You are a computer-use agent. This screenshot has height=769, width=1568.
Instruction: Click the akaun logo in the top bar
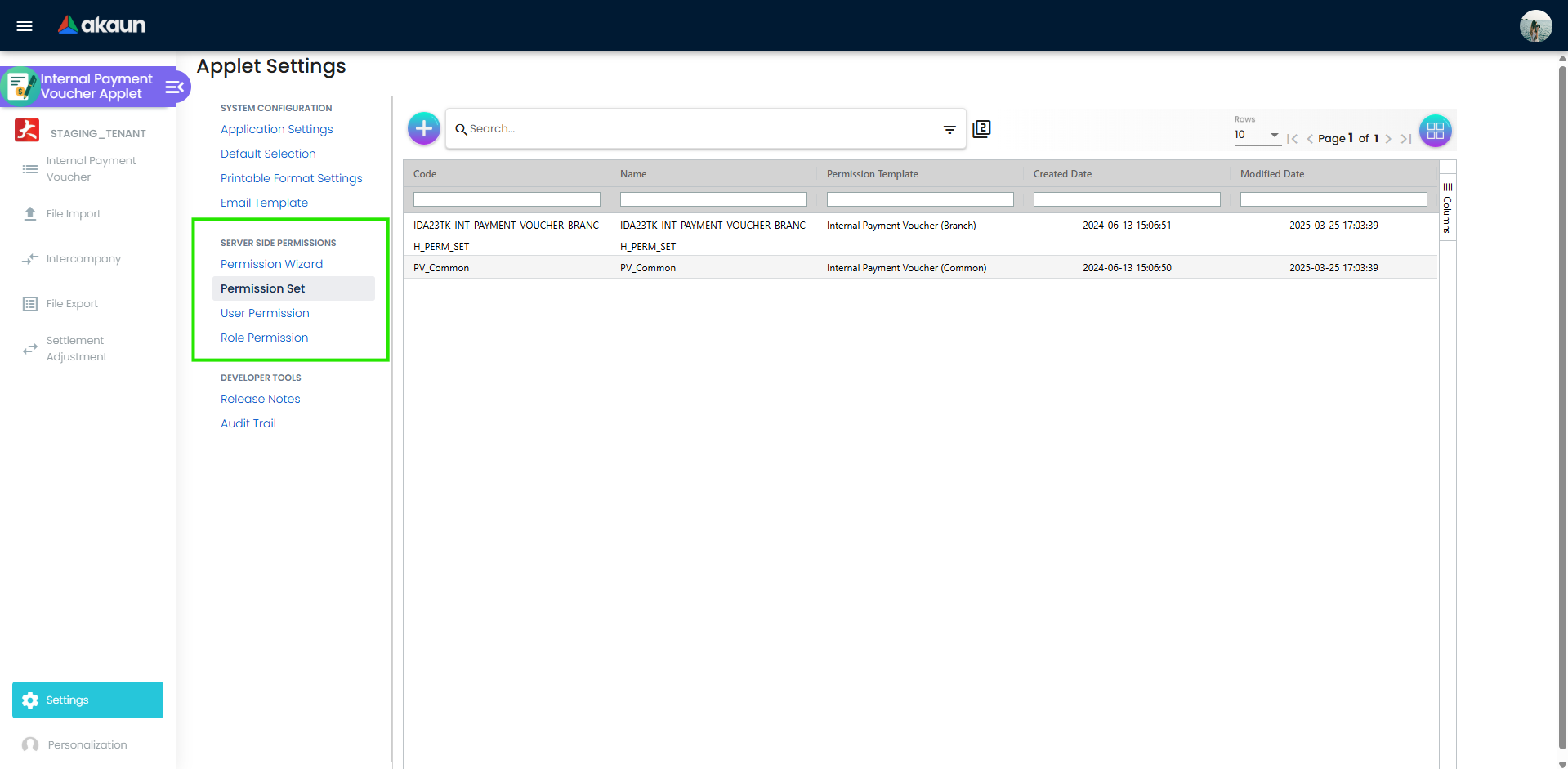101,25
